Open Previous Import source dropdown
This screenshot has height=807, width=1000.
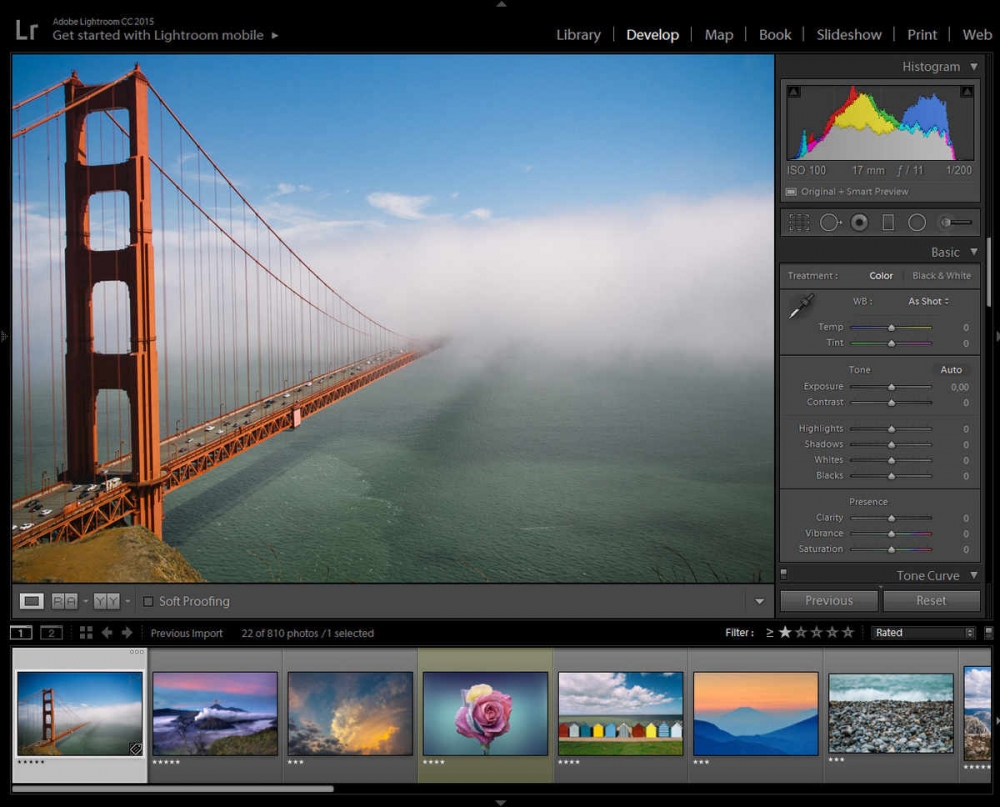pos(186,633)
